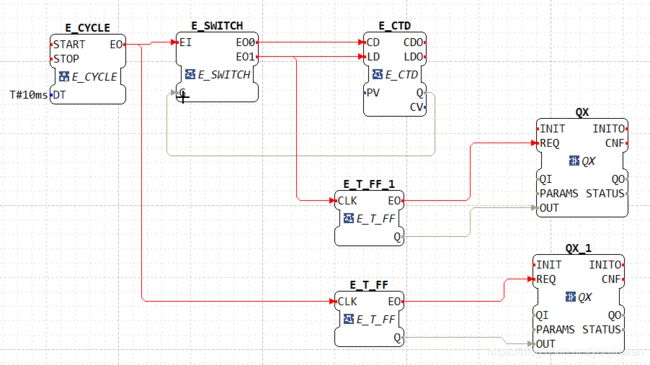Click the EO output of E_T_FF_1

click(394, 201)
